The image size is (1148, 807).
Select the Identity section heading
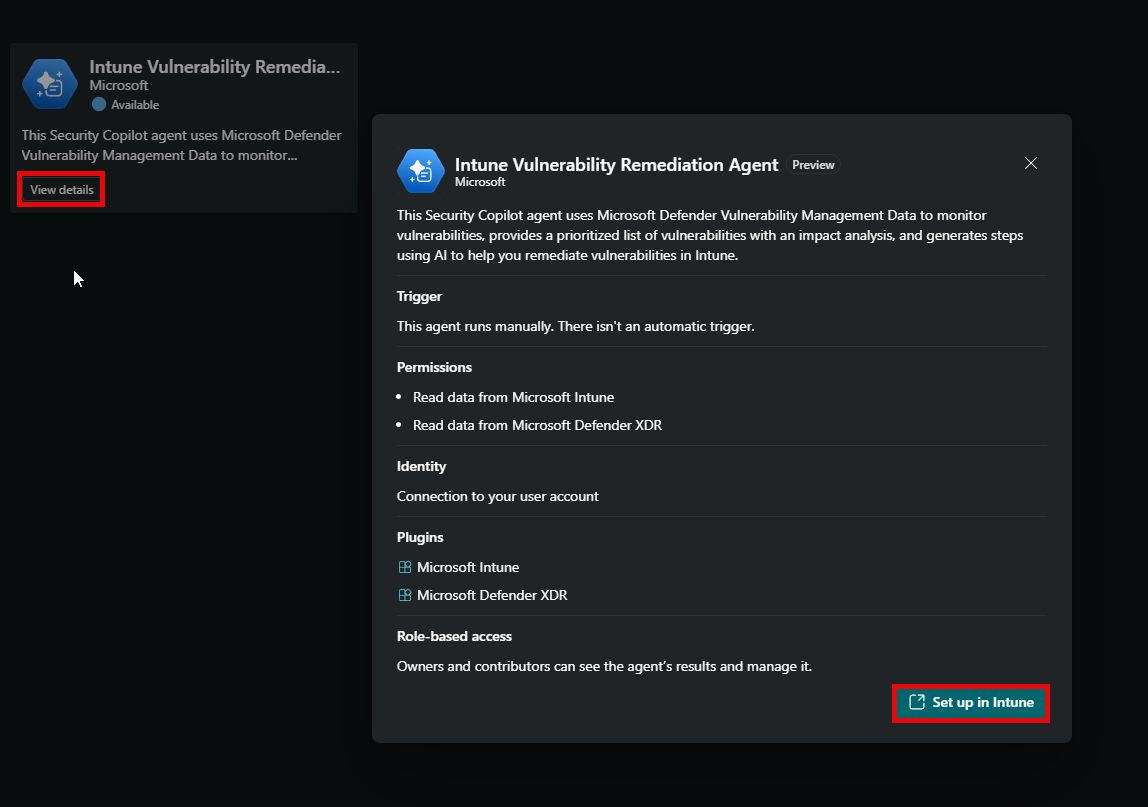(x=421, y=466)
